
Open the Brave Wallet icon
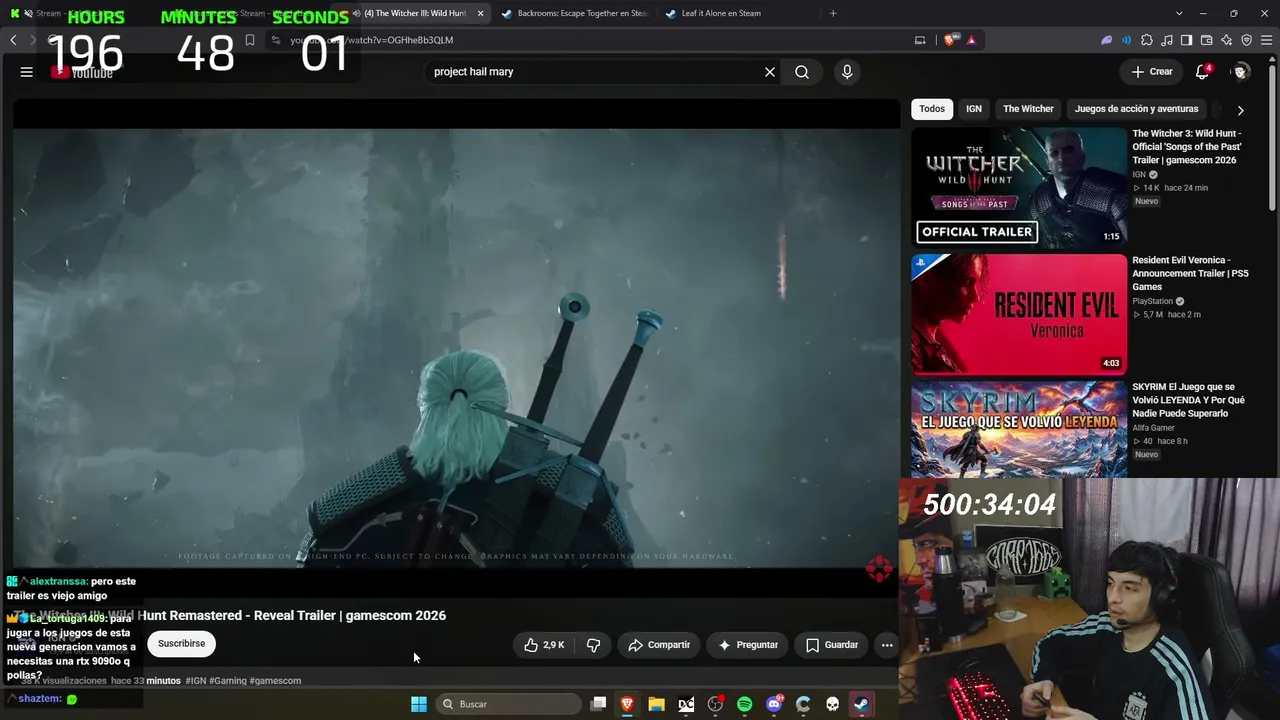[x=1206, y=40]
